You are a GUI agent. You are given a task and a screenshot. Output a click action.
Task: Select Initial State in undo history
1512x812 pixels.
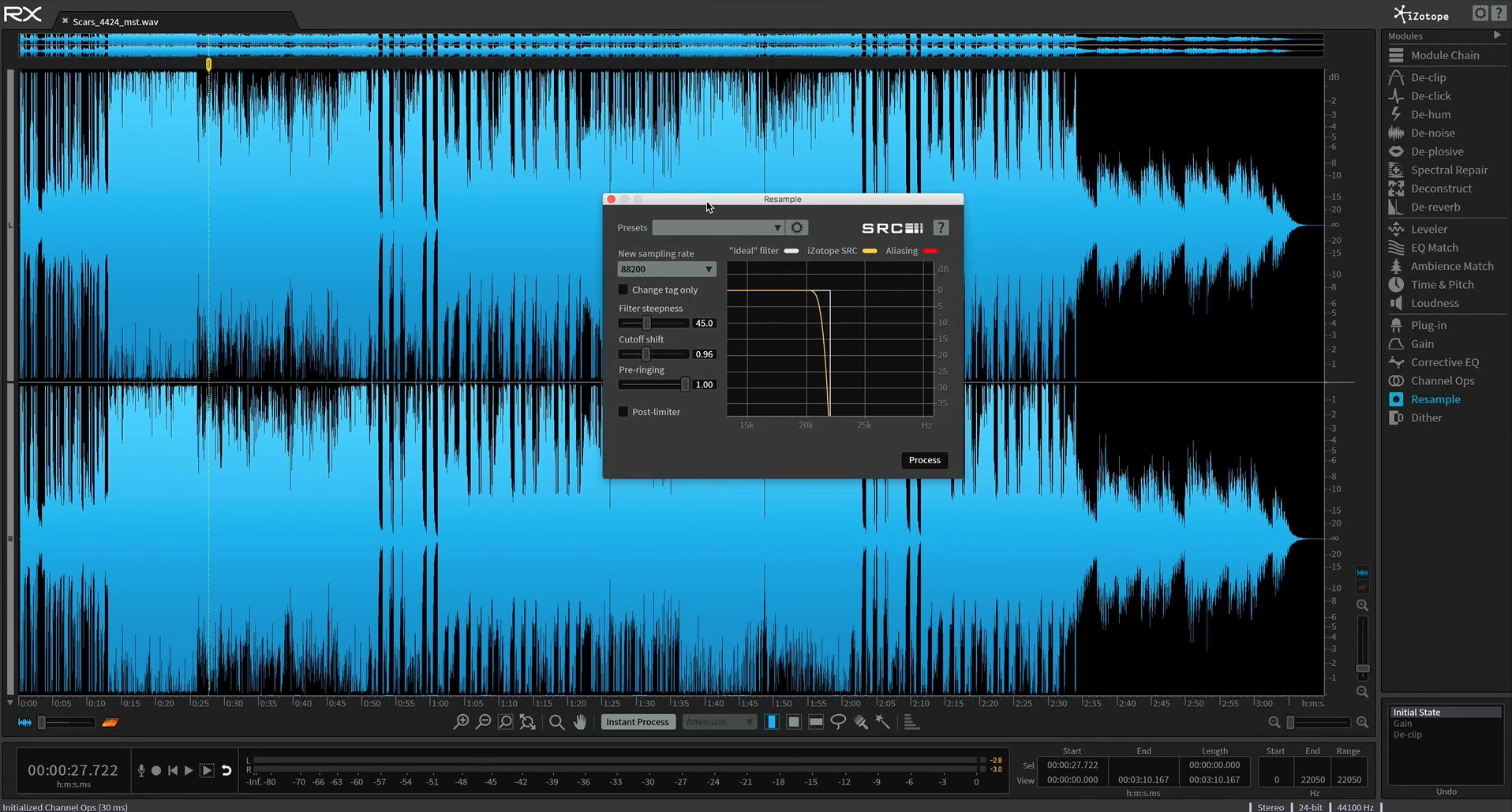click(x=1447, y=713)
